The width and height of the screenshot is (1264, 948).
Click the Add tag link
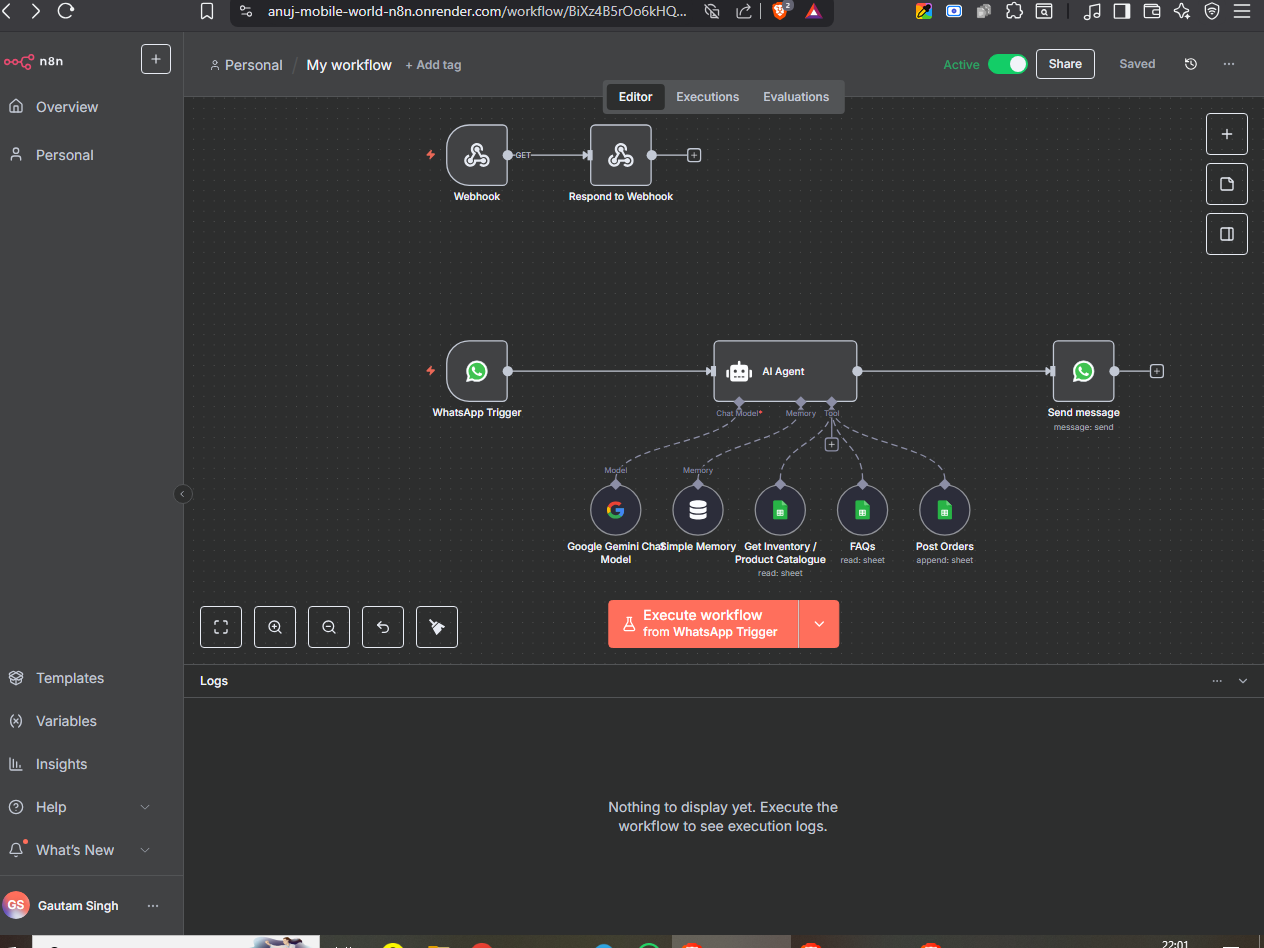point(433,65)
